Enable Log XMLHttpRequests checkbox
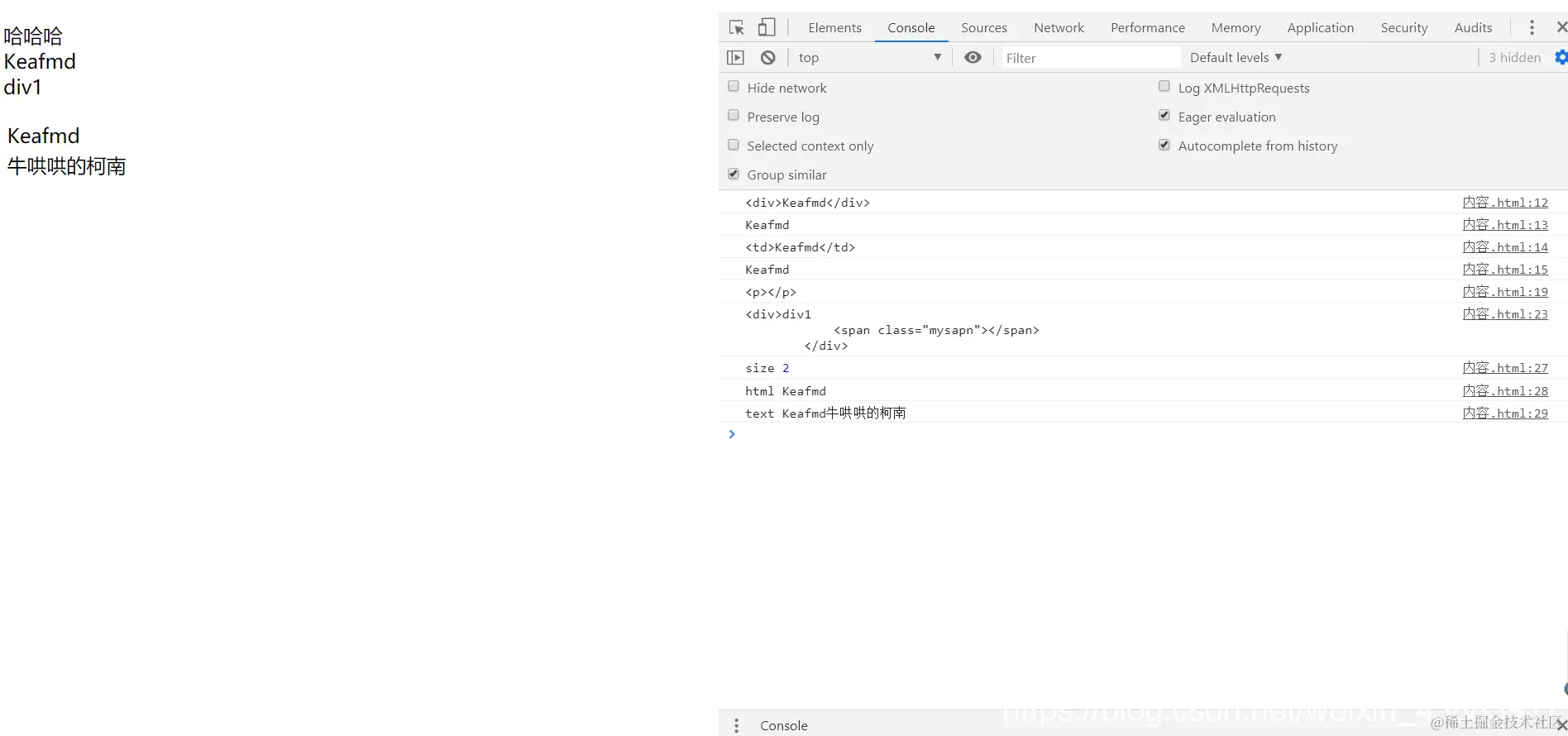This screenshot has width=1568, height=736. (1164, 87)
